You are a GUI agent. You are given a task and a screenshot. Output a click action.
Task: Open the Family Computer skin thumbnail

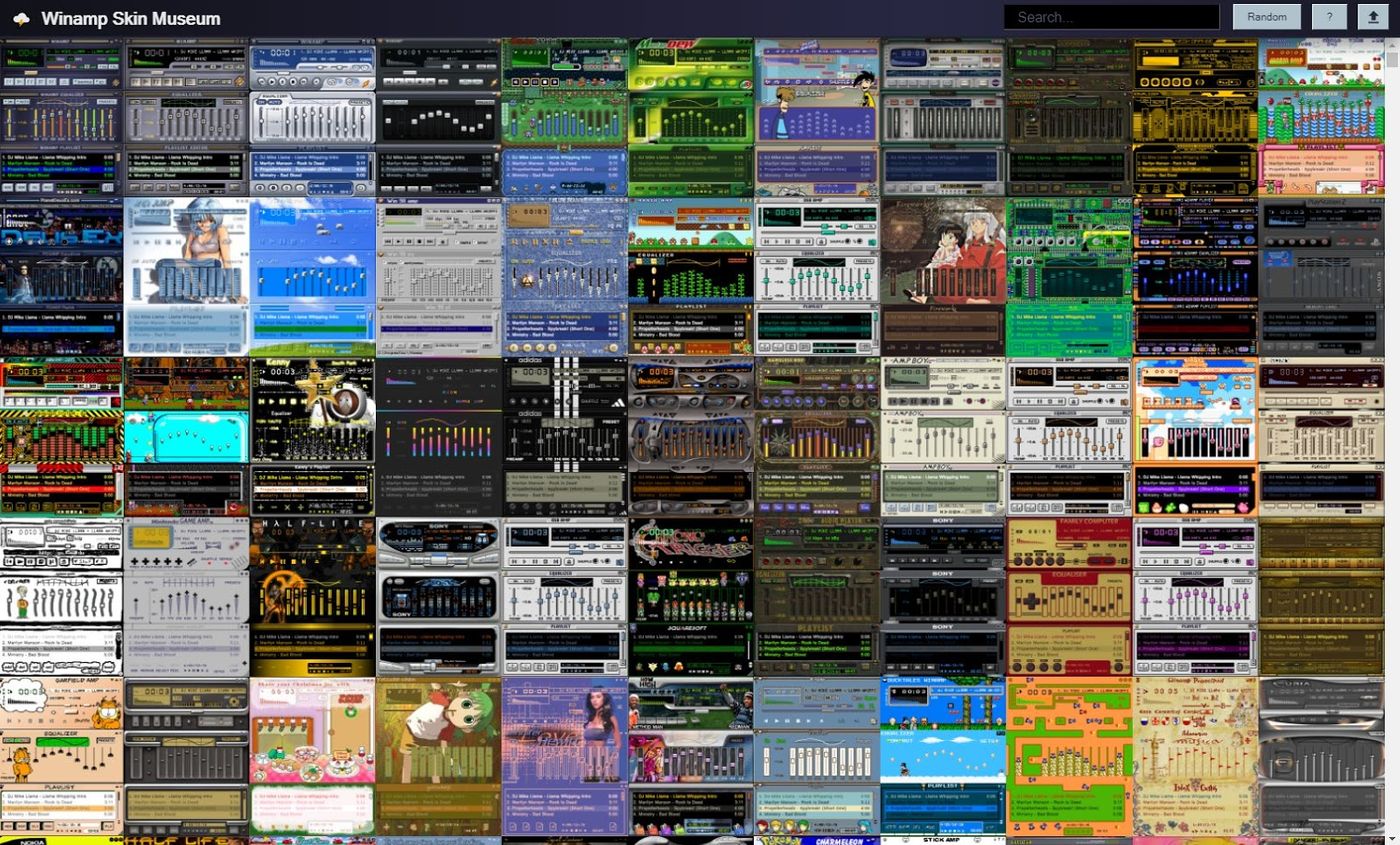1069,597
